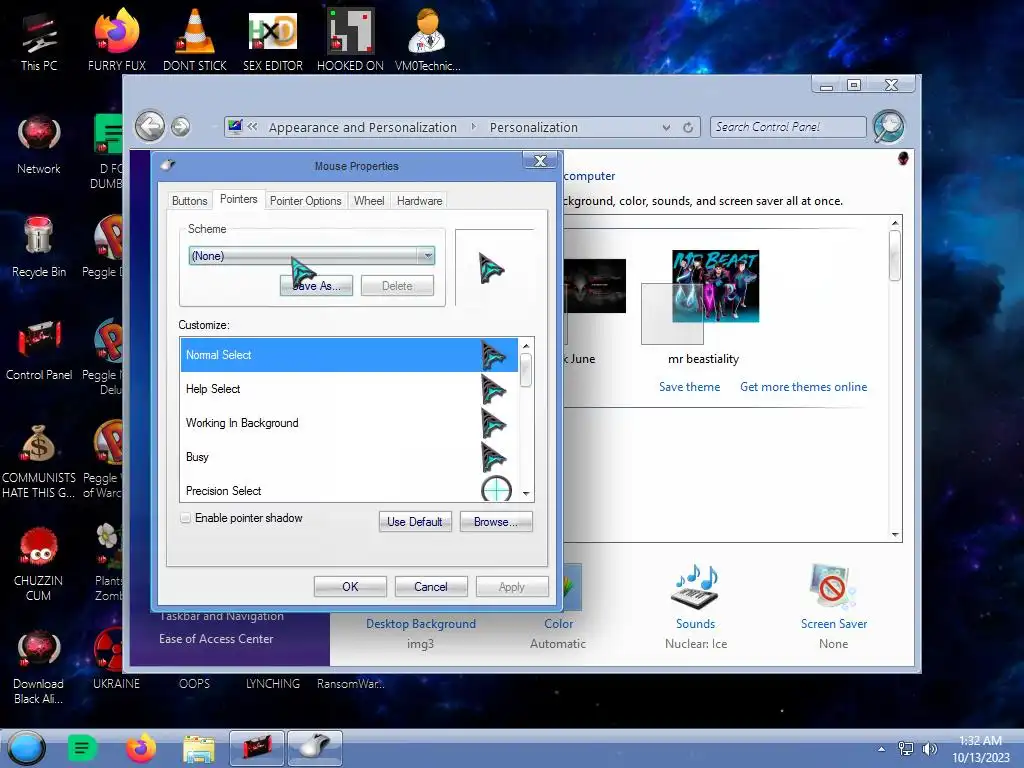This screenshot has height=768, width=1024.
Task: Open Get more themes online link
Action: pos(803,387)
